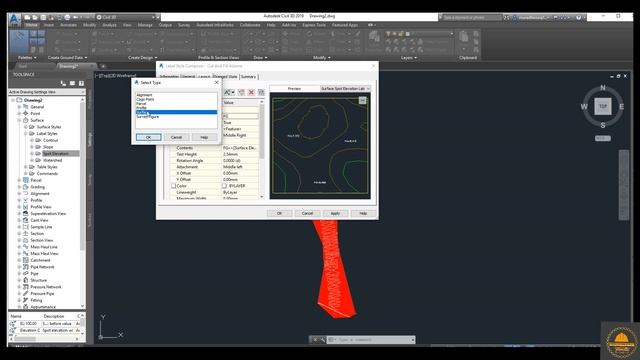Collapse the Surface node in tree
Screen dimensions: 640x360
click(19, 120)
